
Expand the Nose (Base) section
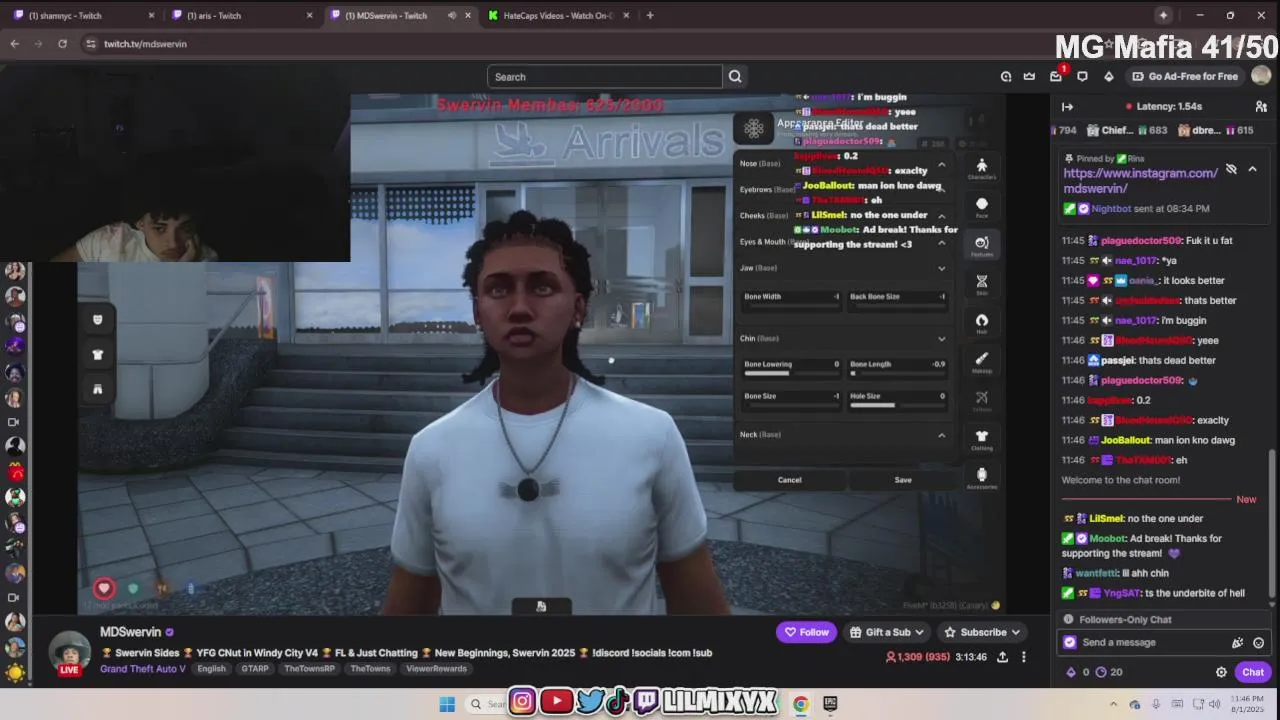[941, 164]
